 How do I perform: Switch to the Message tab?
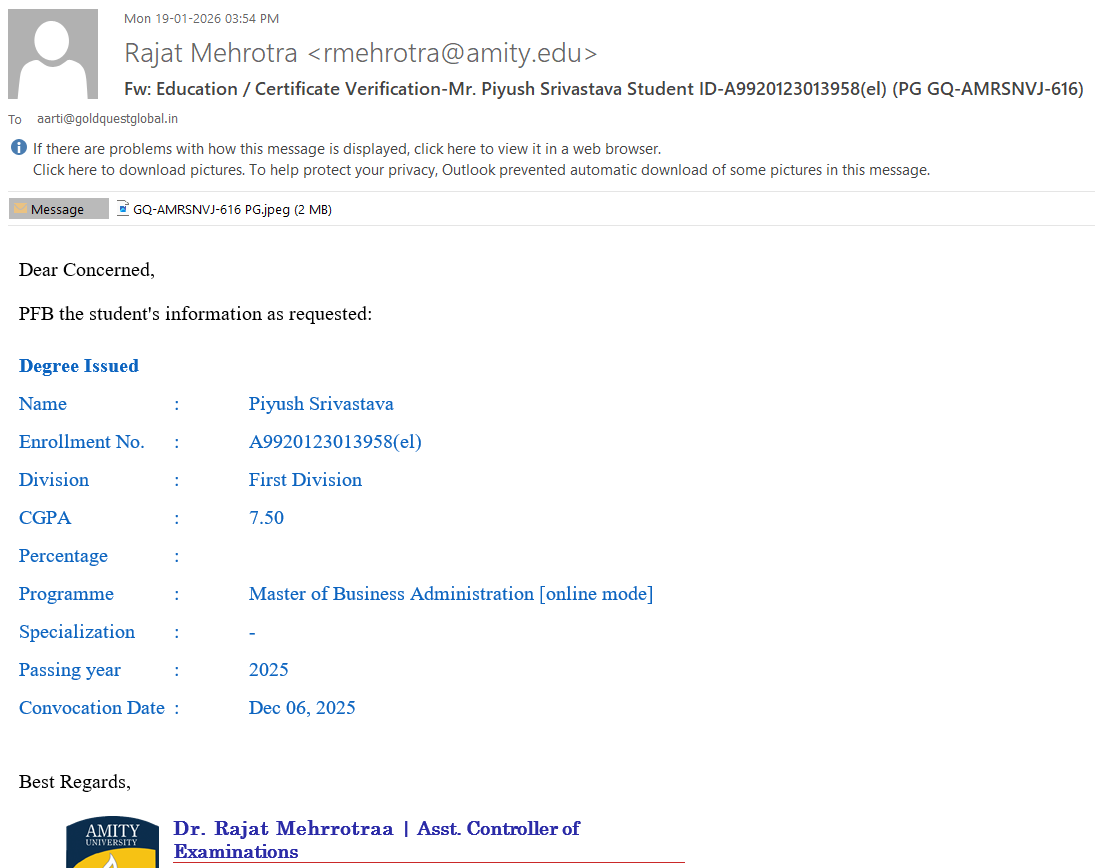(58, 209)
